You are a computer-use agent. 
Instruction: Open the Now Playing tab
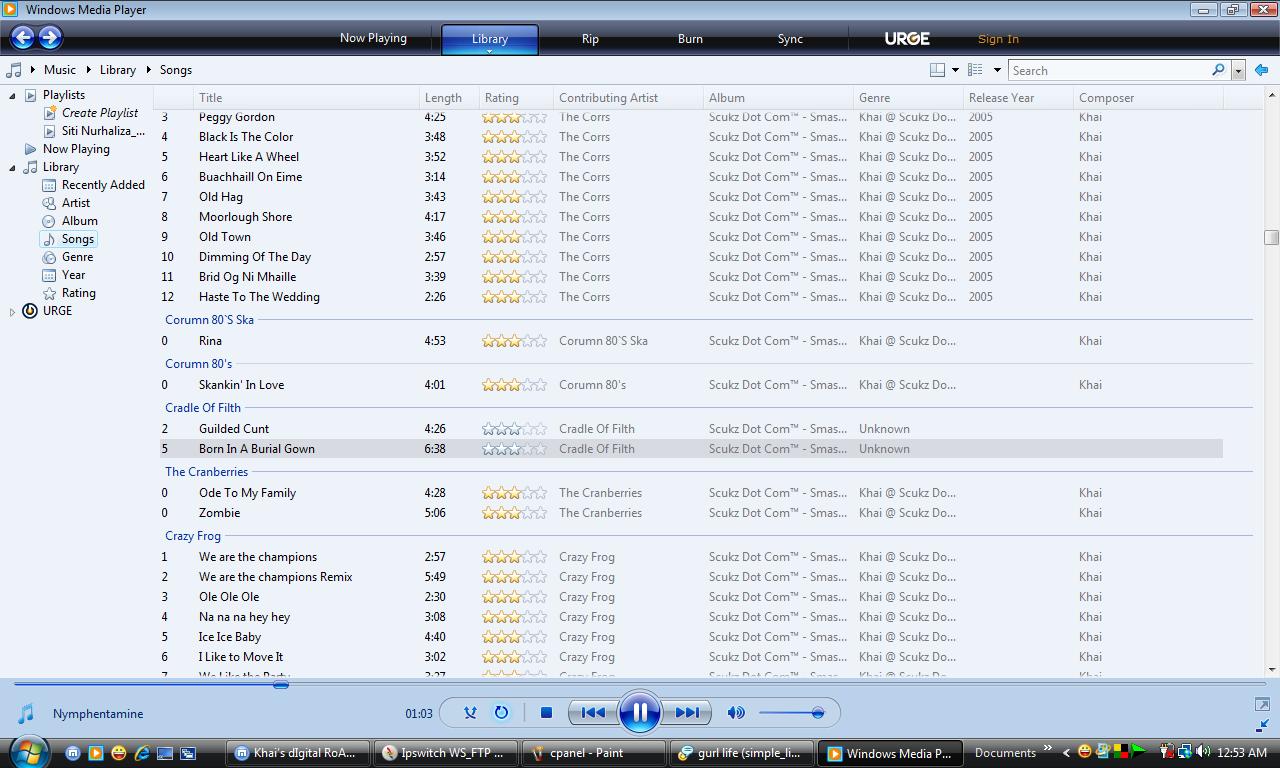[x=373, y=38]
